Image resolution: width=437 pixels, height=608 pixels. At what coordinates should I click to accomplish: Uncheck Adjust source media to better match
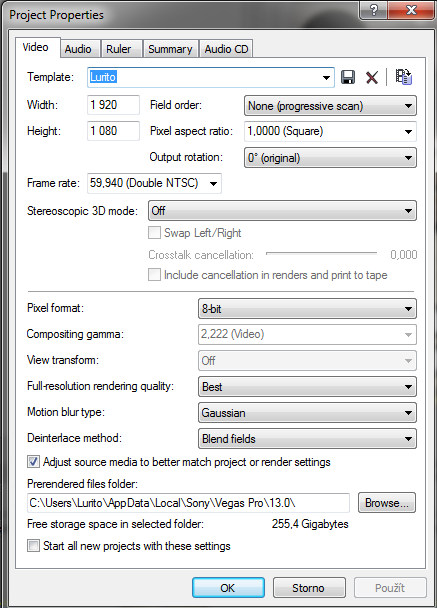click(x=33, y=462)
